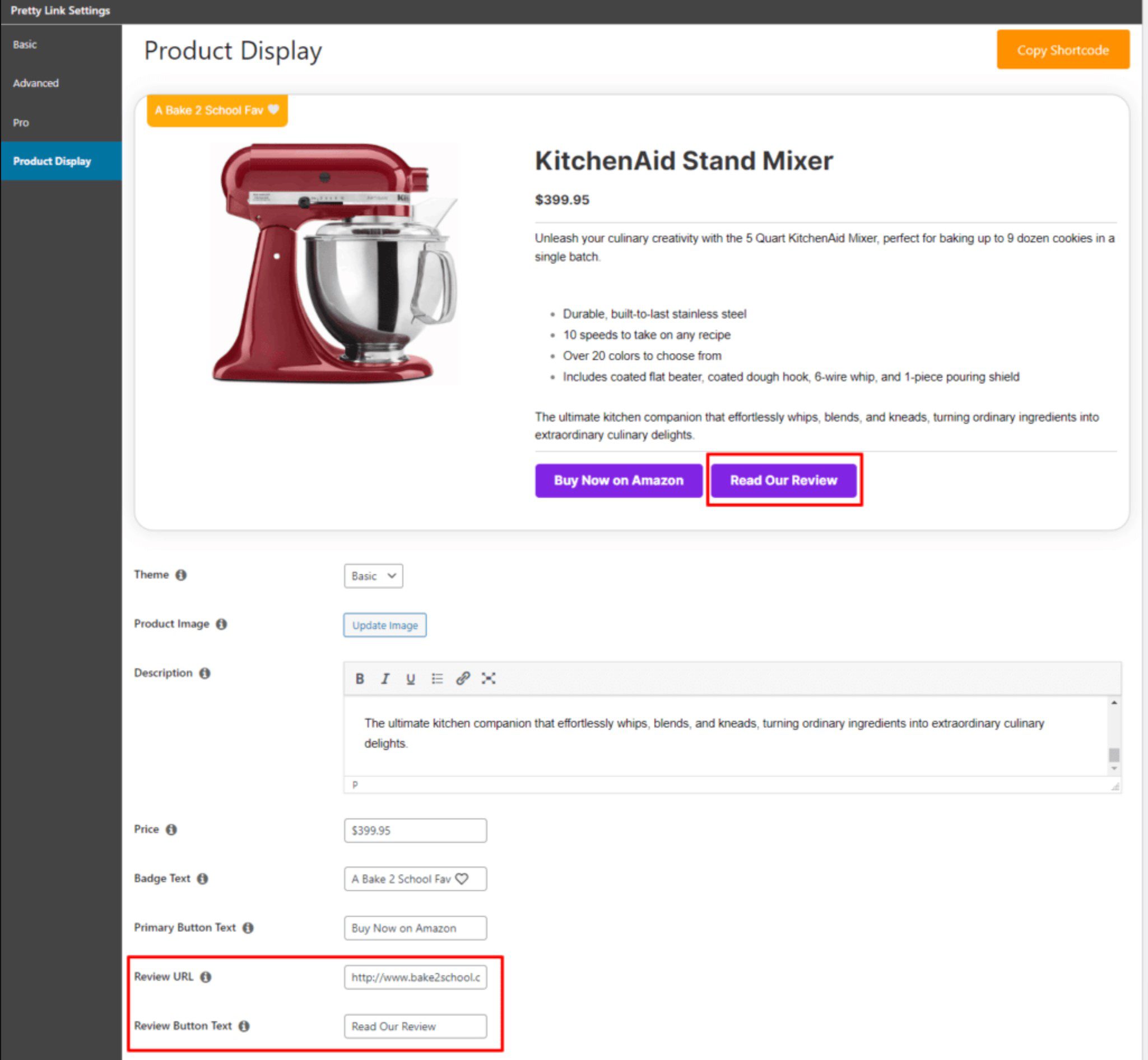
Task: Click the Read Our Review button
Action: pos(783,479)
